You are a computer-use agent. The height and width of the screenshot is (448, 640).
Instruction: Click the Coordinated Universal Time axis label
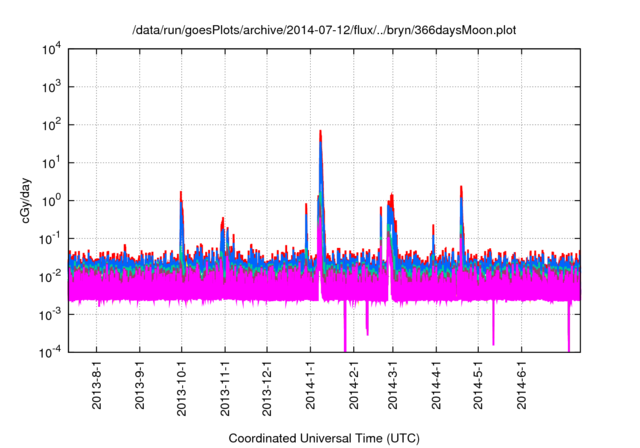click(325, 438)
